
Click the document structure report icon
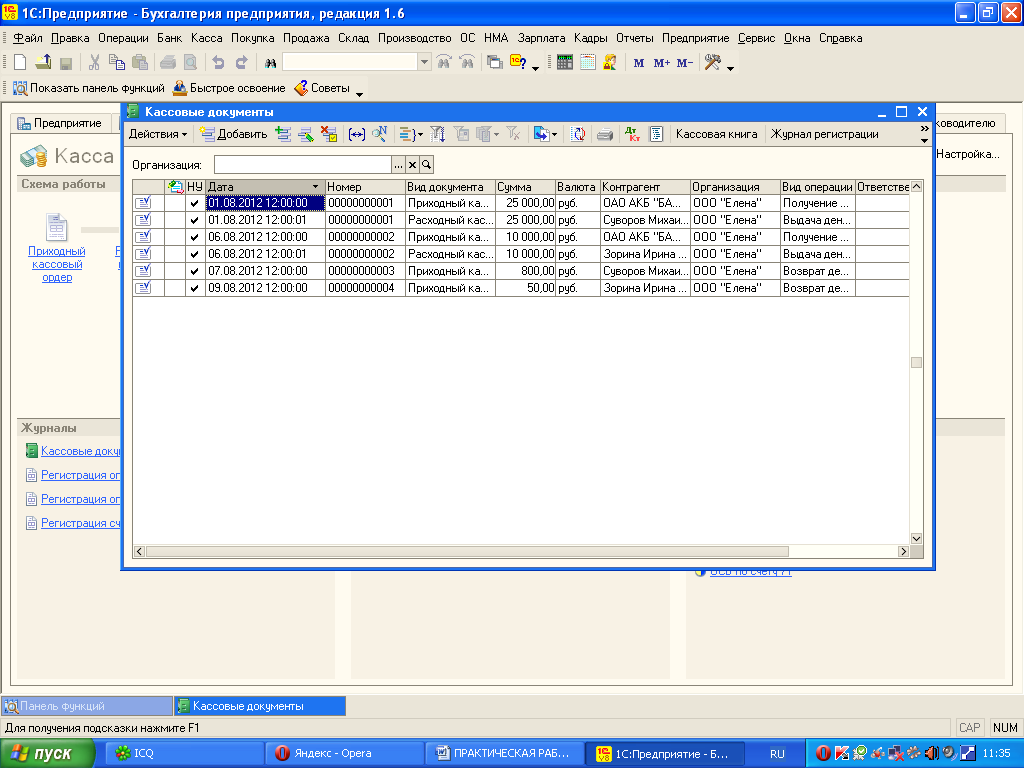[x=656, y=134]
